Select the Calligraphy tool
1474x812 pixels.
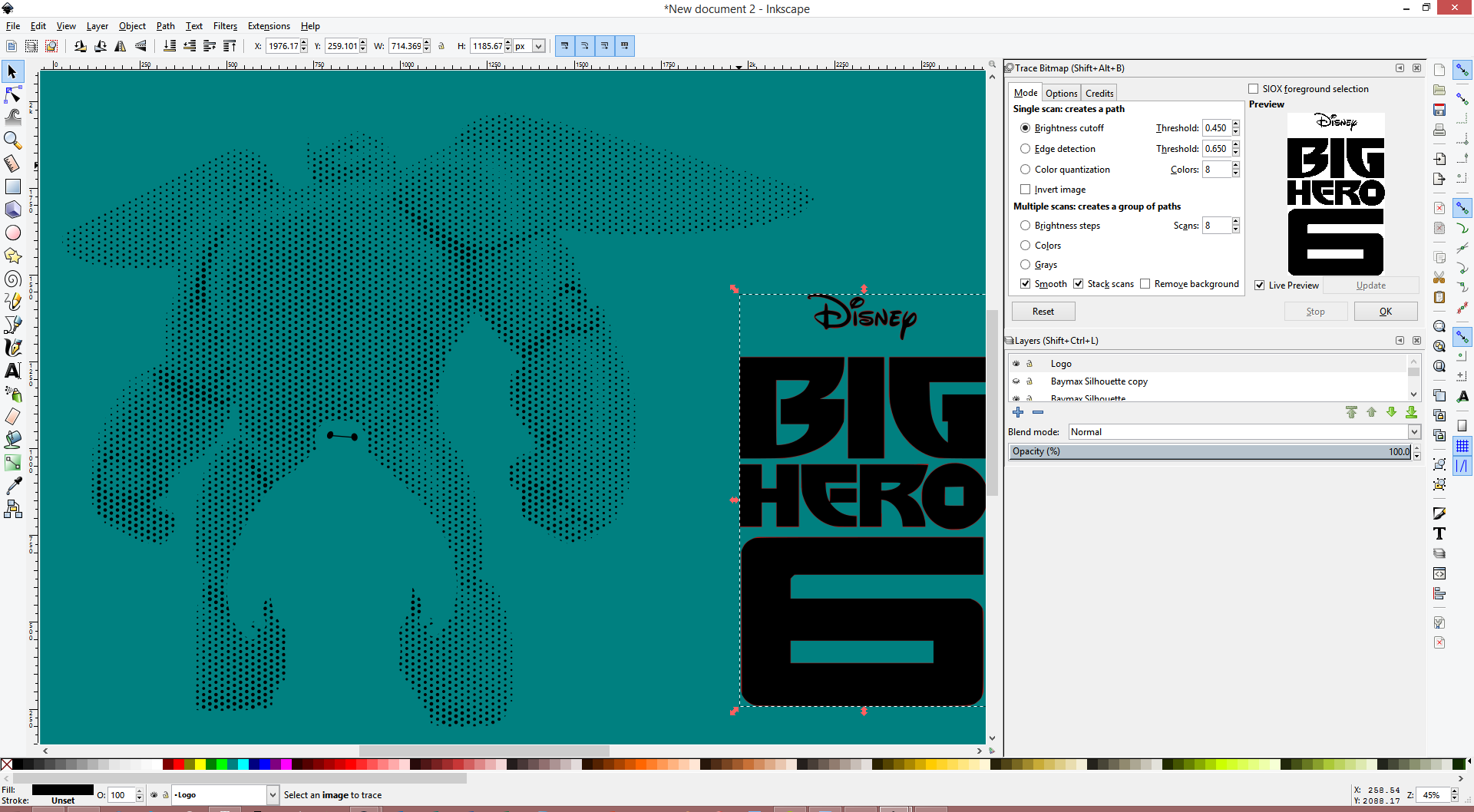(x=13, y=348)
